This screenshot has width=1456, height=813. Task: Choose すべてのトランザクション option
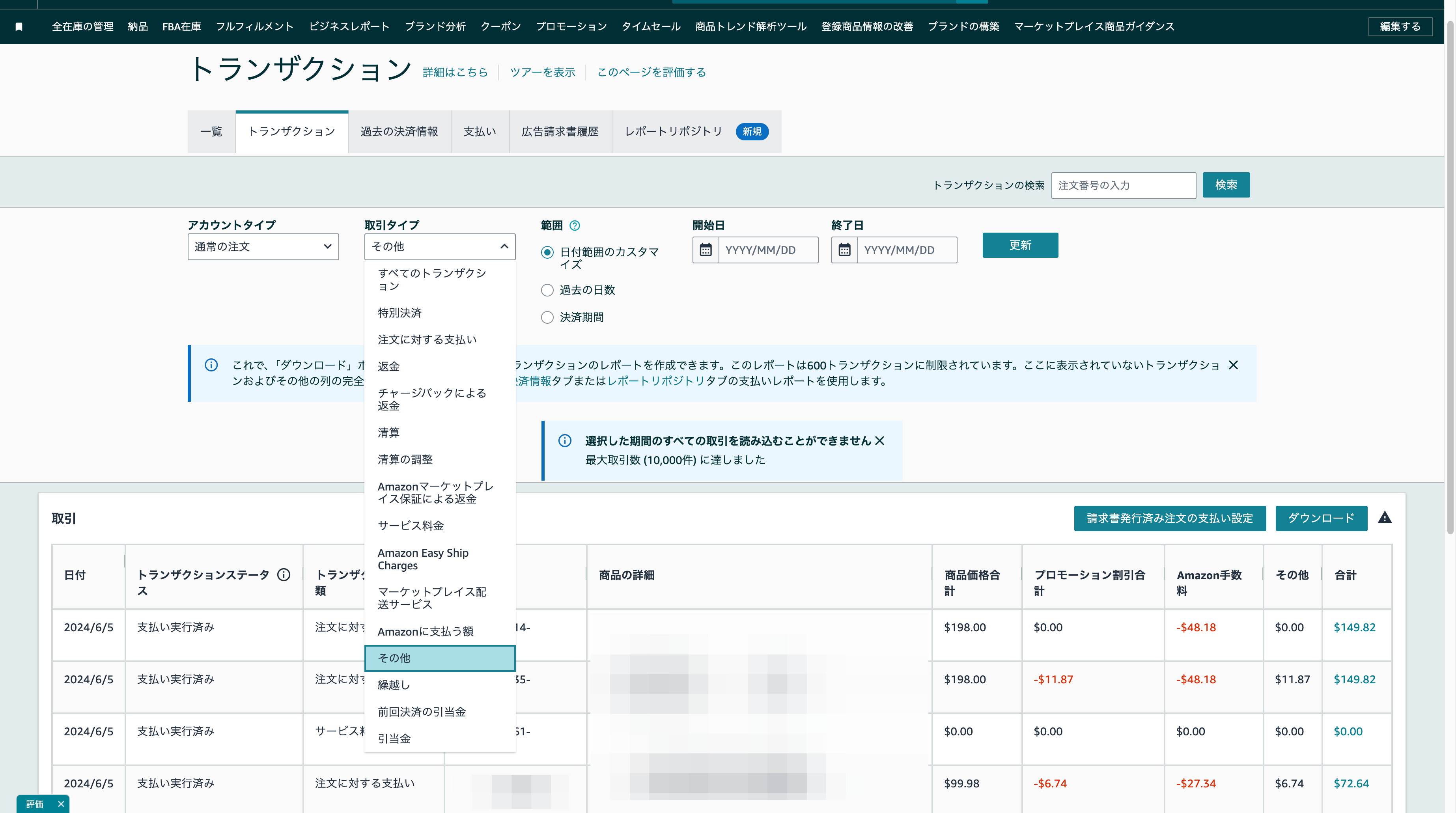tap(440, 279)
